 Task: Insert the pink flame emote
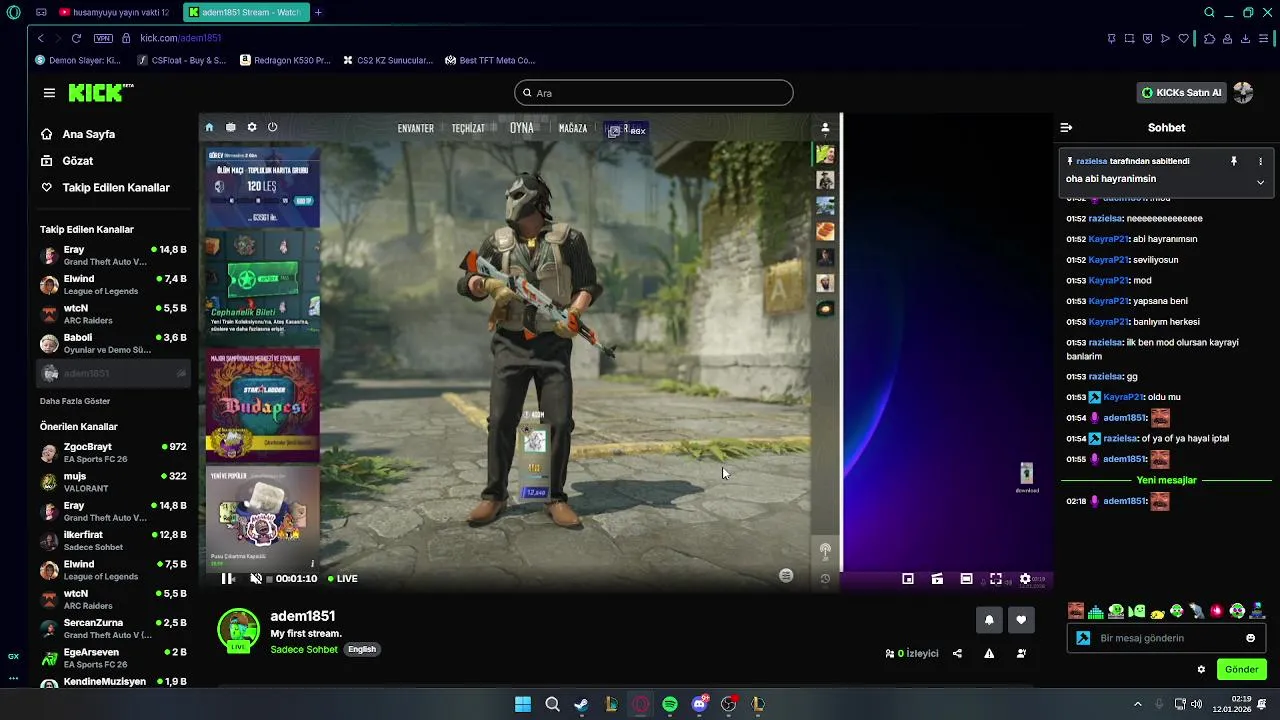point(1216,611)
